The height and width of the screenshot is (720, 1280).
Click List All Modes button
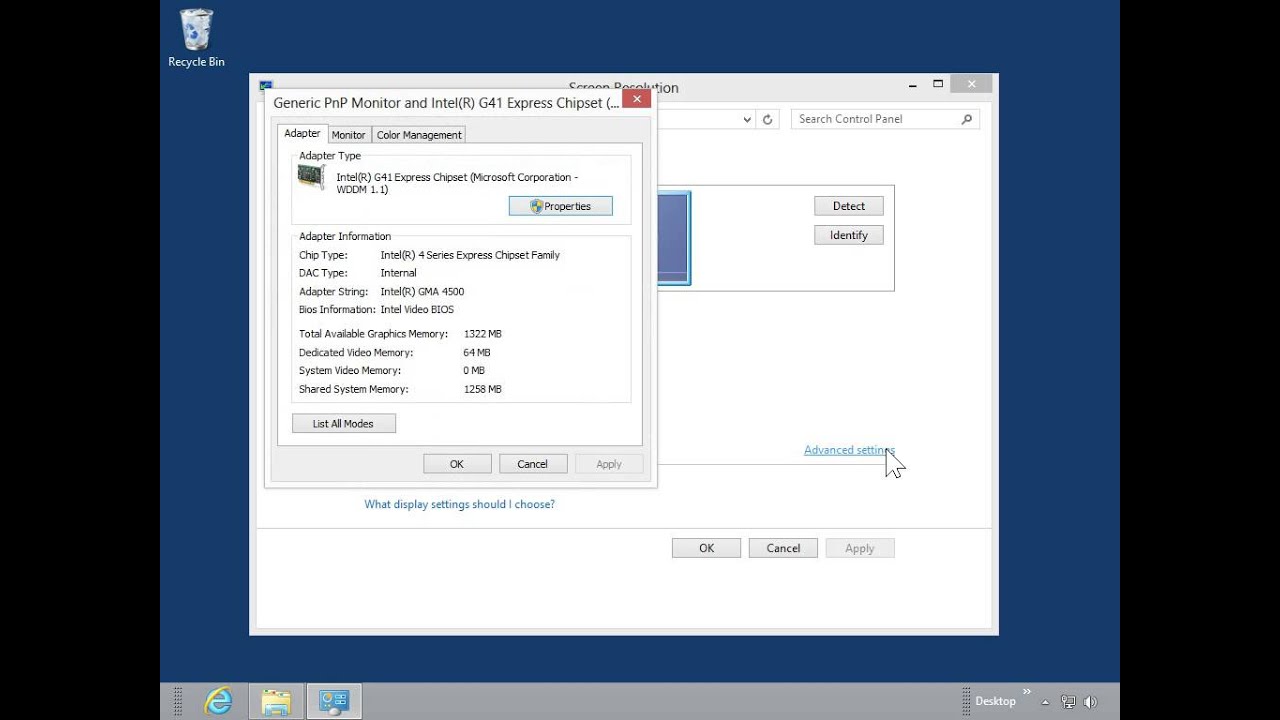click(343, 424)
